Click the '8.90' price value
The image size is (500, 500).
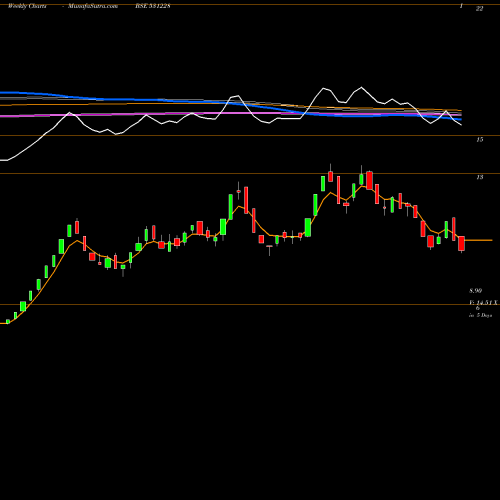(x=476, y=291)
